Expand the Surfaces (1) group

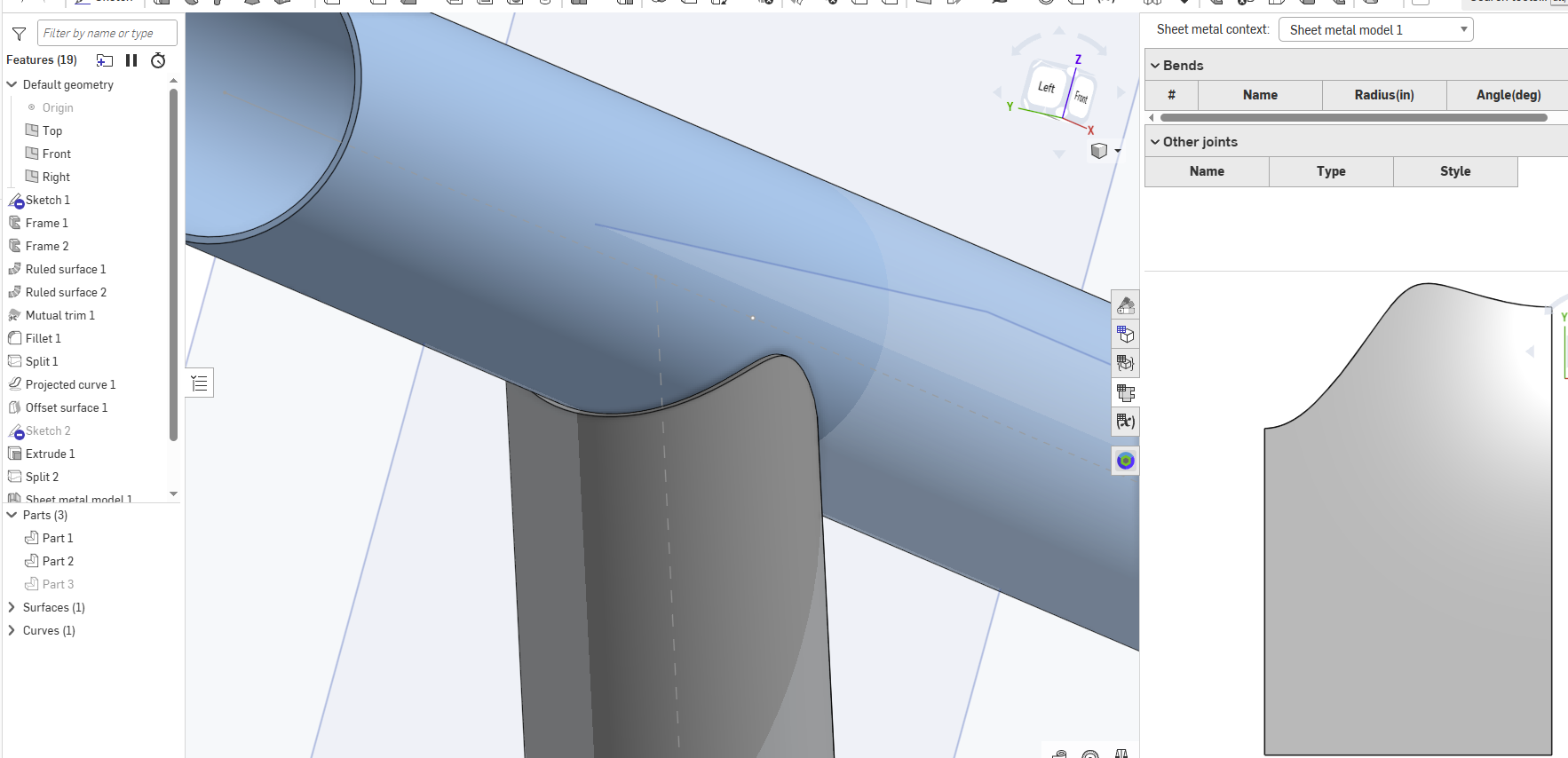pyautogui.click(x=12, y=607)
